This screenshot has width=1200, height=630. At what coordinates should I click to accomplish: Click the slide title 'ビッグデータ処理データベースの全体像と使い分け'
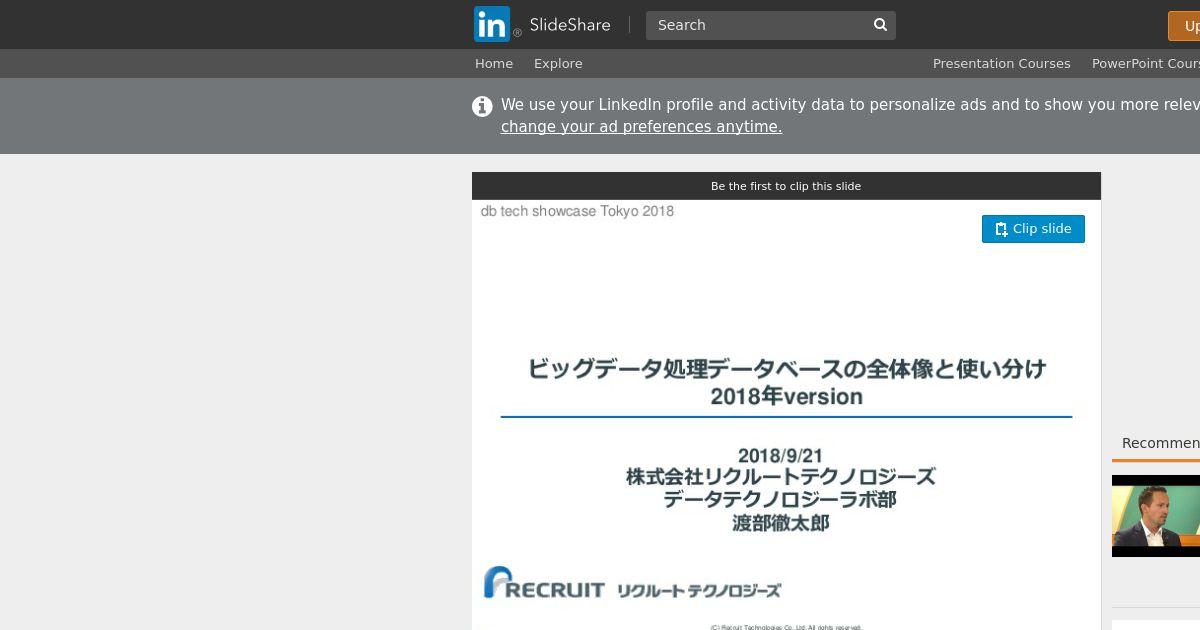point(786,369)
